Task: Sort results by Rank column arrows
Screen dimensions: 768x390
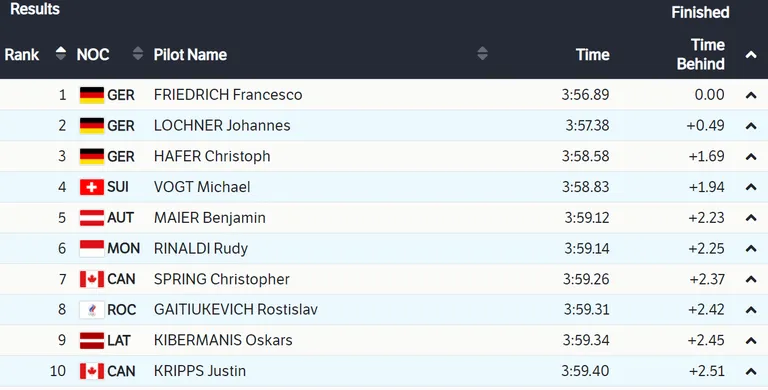Action: coord(61,53)
